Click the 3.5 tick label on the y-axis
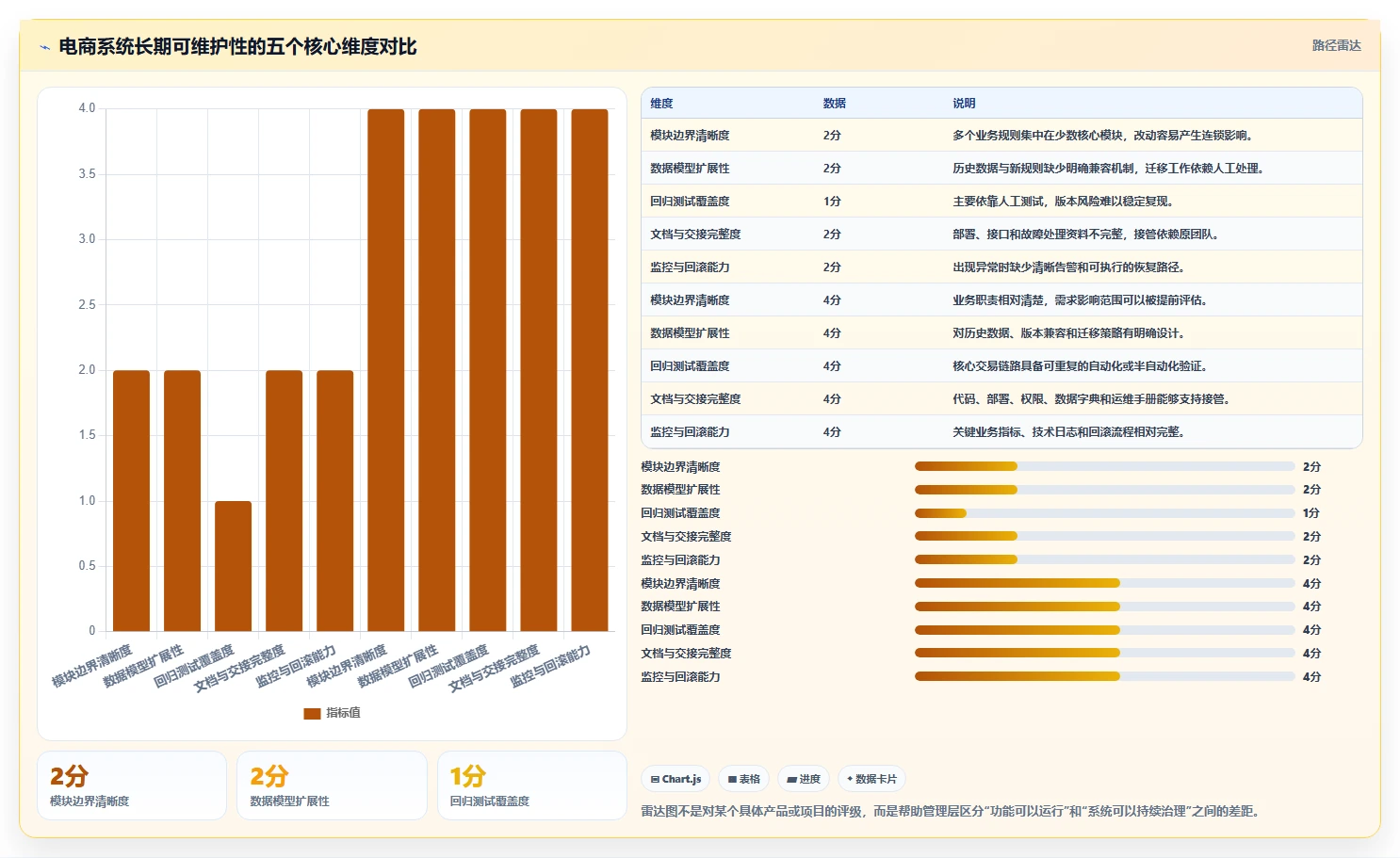The width and height of the screenshot is (1400, 858). 87,174
